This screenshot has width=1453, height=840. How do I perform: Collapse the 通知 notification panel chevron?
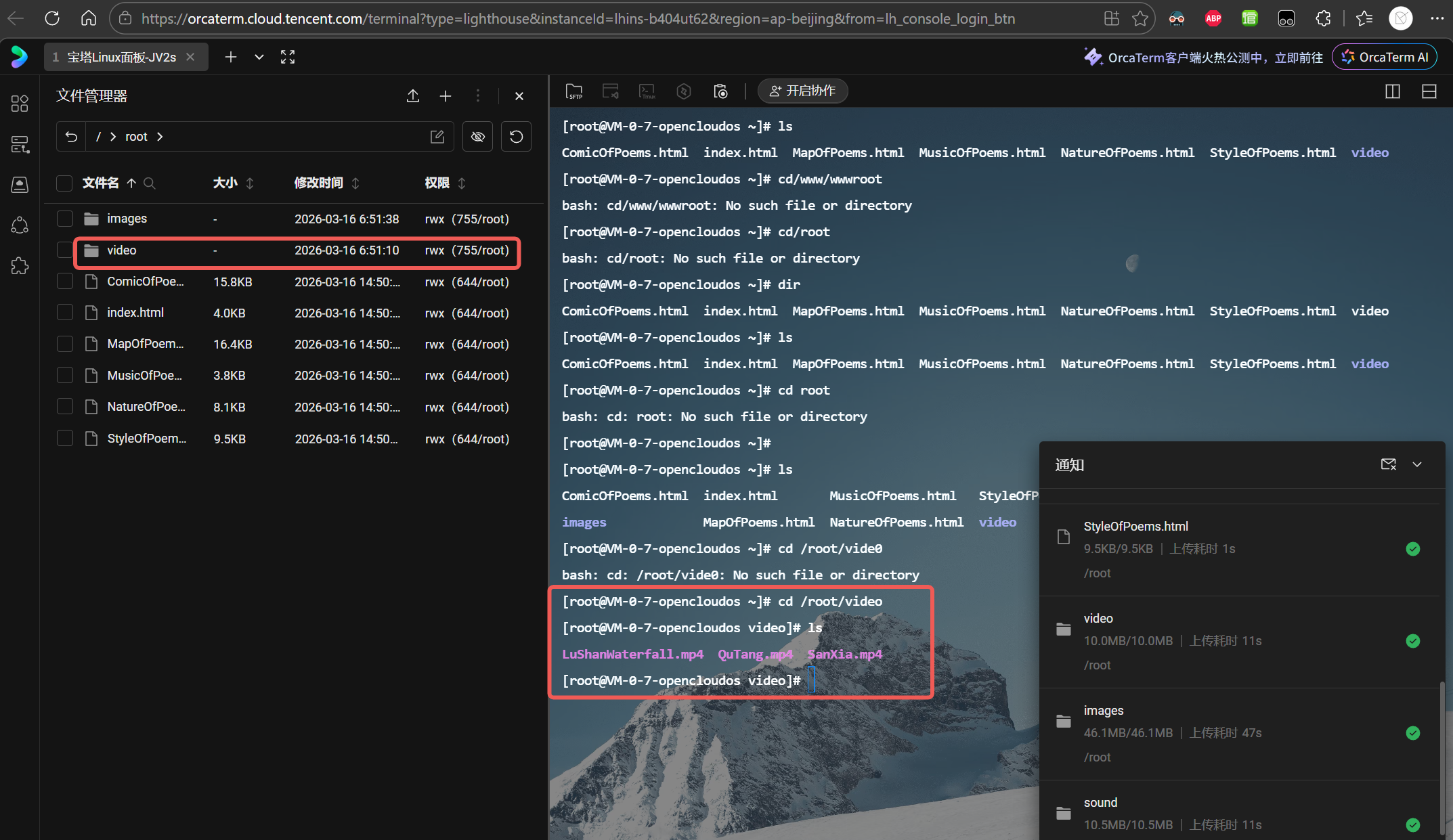pos(1417,464)
